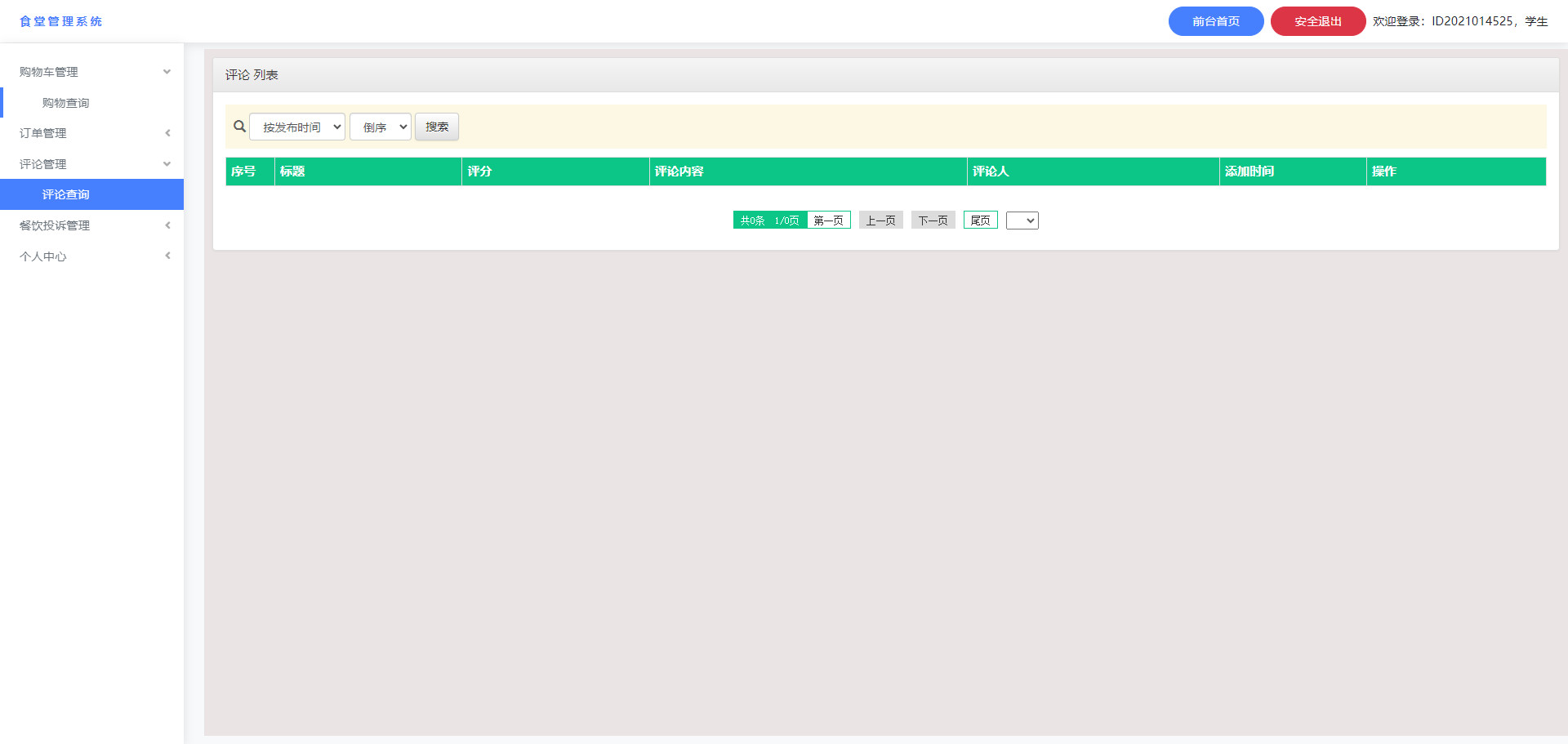Click the 安全退出 logout button
The image size is (1568, 744).
1317,21
